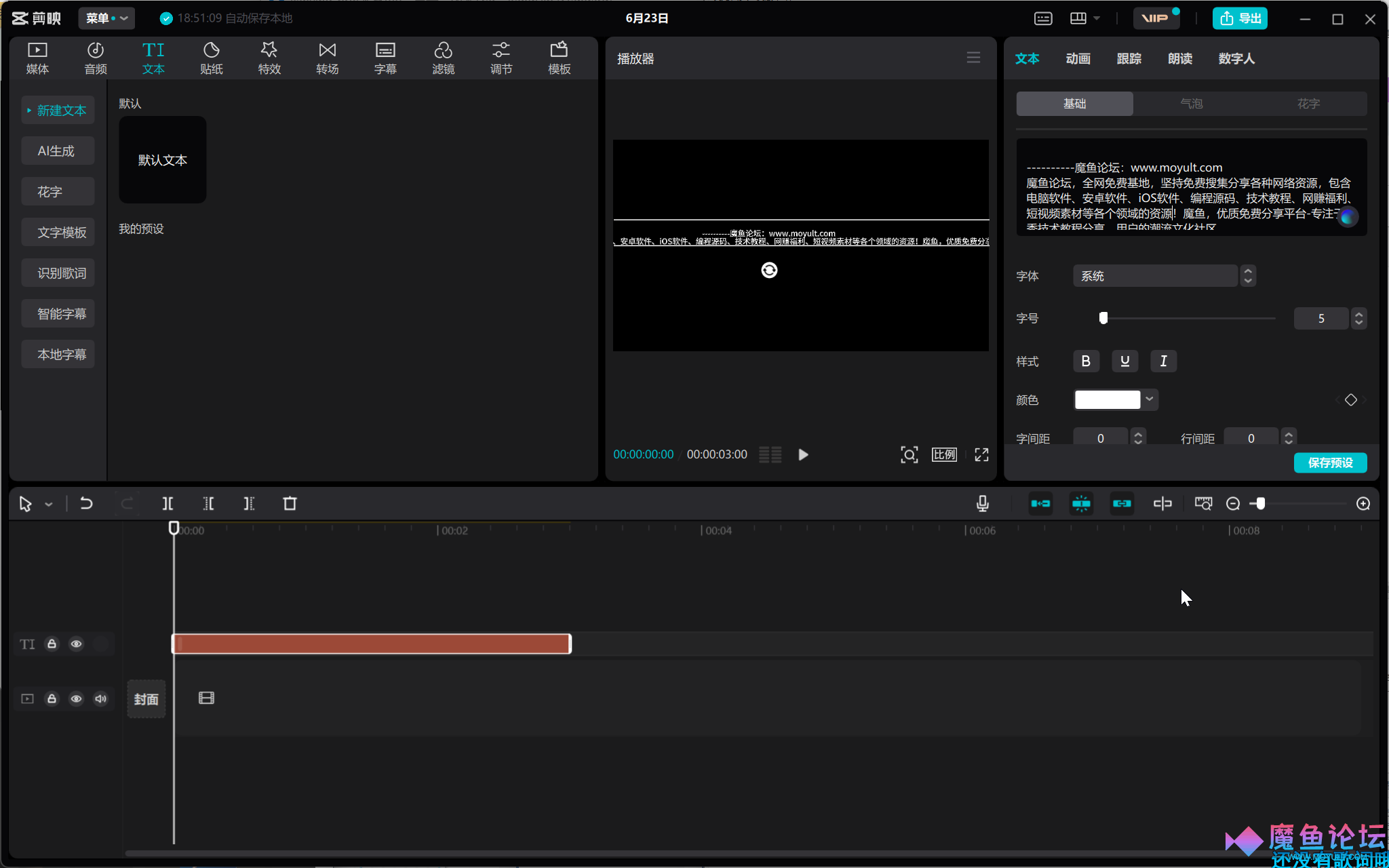Open the 调节 adjustment panel
This screenshot has width=1389, height=868.
tap(501, 58)
